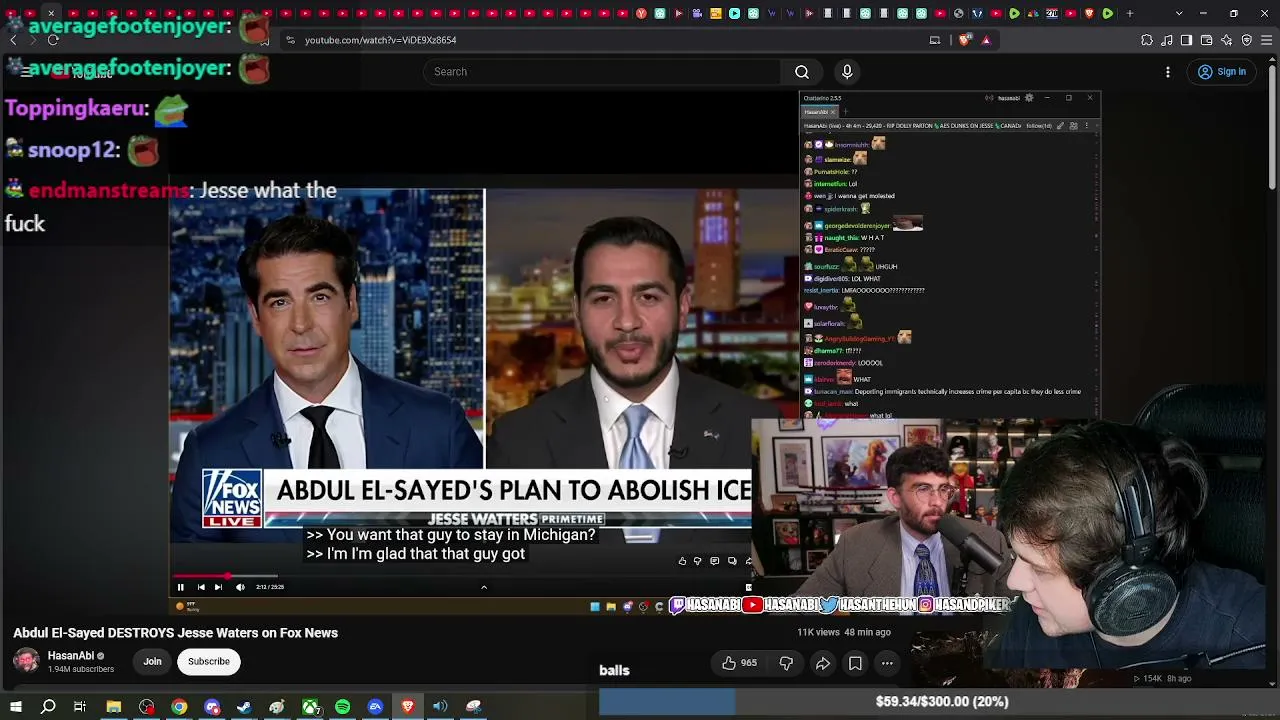Open Chatterino settings gear icon
Viewport: 1280px width, 720px height.
click(x=1029, y=98)
